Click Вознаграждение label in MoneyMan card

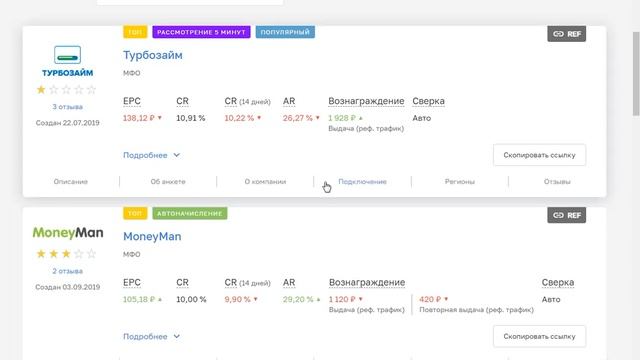click(367, 282)
